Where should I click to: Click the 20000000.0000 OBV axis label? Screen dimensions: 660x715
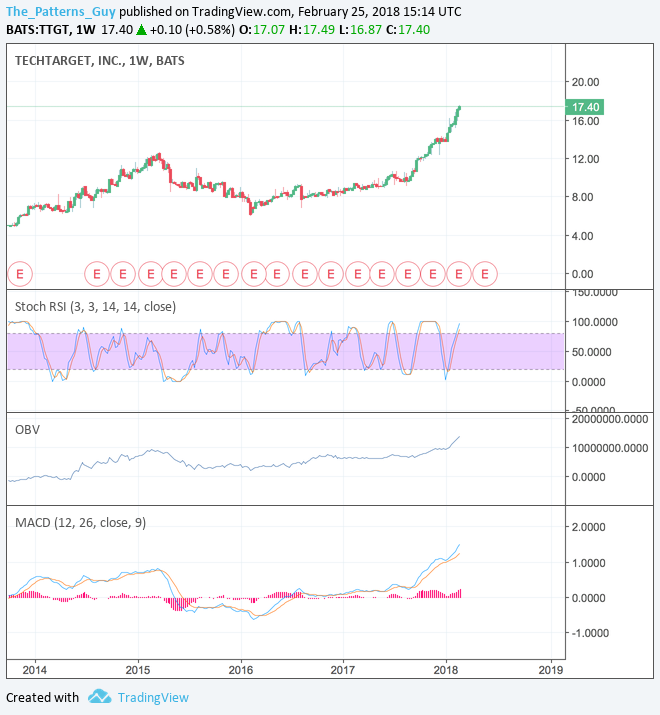pyautogui.click(x=610, y=419)
